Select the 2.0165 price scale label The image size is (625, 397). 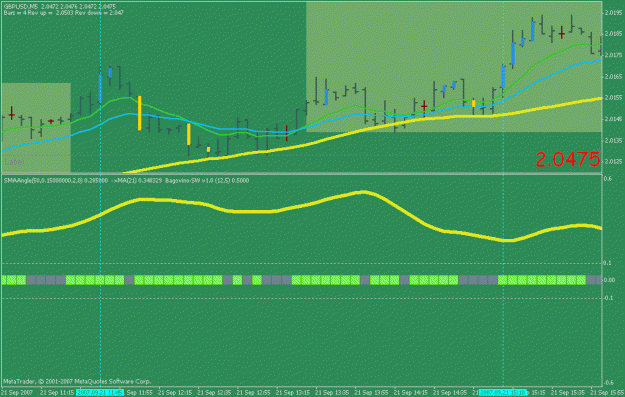tap(613, 76)
